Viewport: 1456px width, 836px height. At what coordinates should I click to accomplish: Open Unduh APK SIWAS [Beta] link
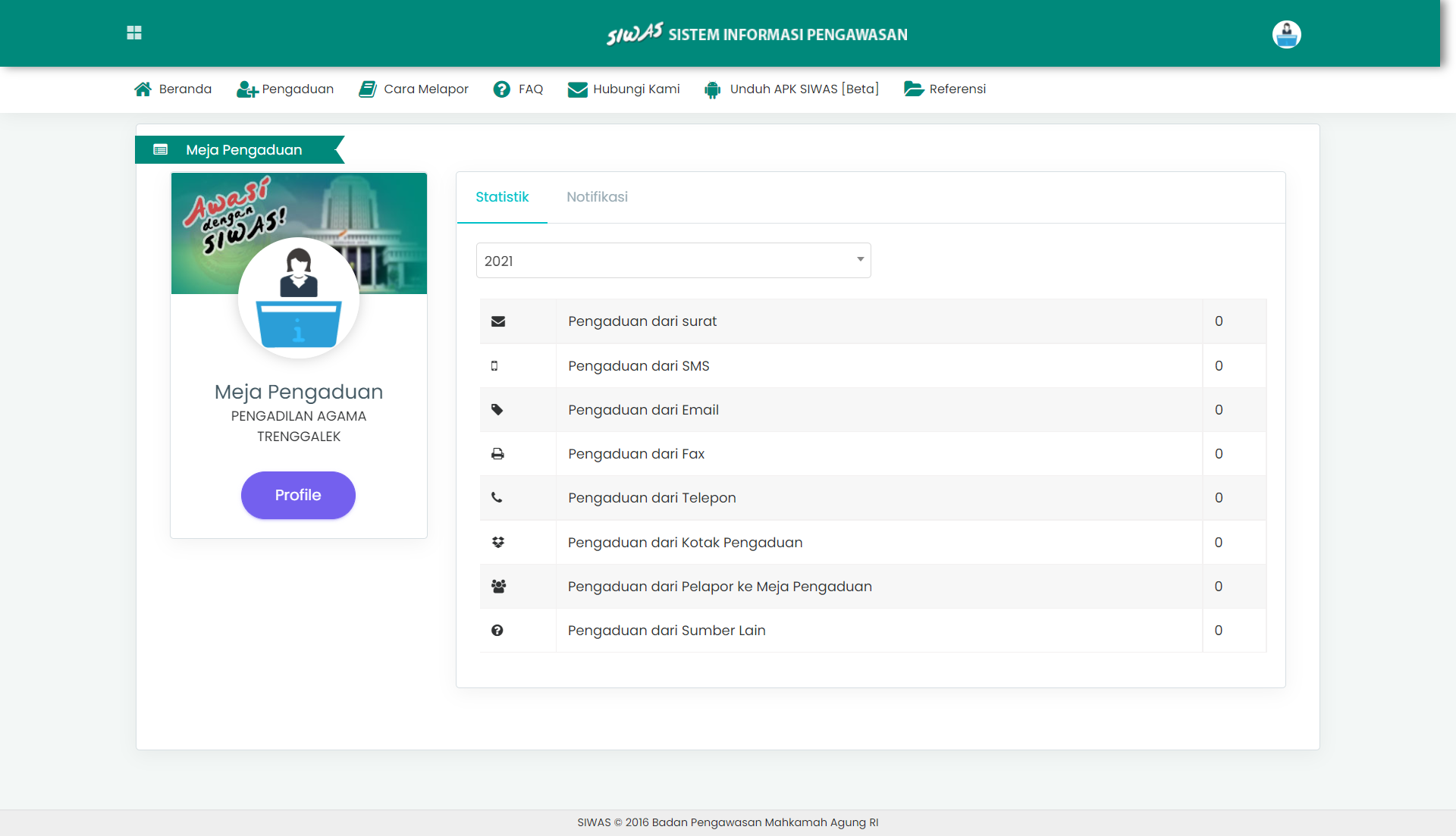click(x=804, y=89)
